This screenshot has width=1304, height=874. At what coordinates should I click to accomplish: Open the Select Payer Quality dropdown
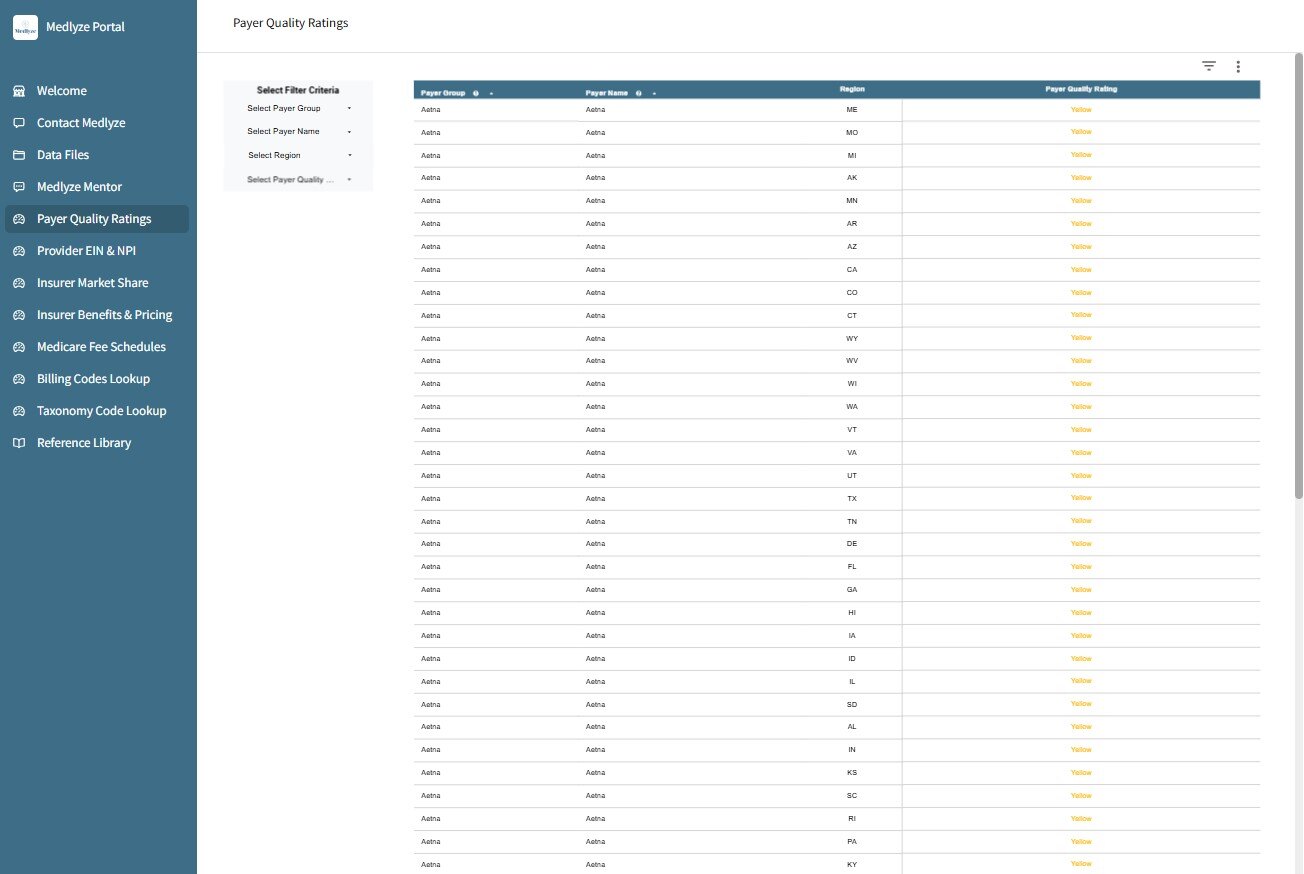299,179
